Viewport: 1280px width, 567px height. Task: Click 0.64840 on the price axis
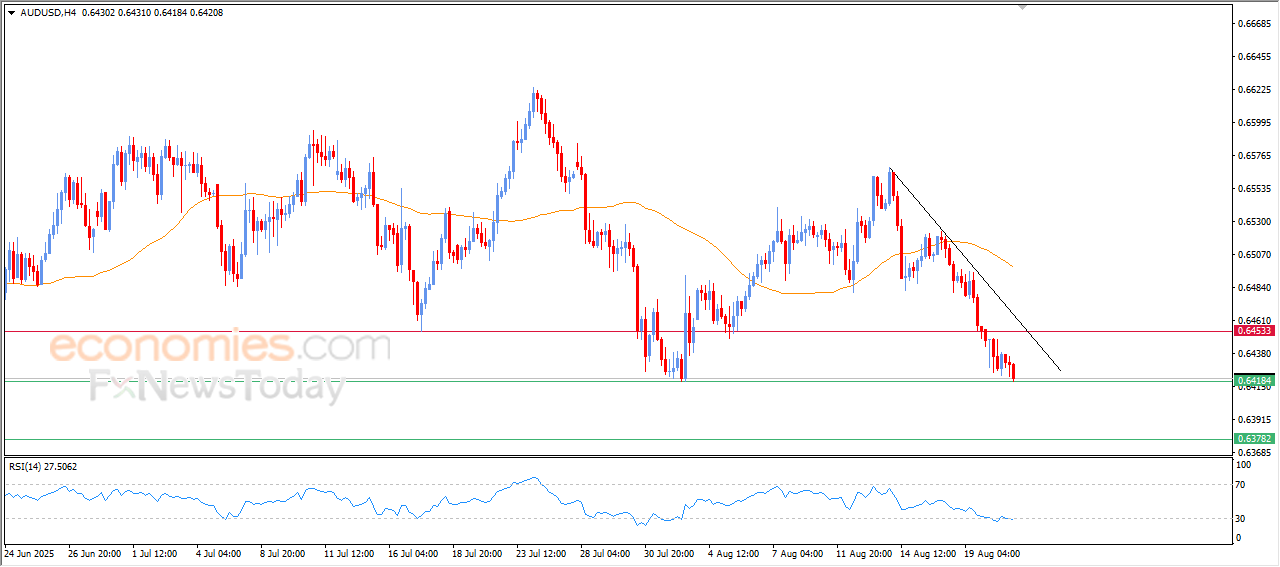tap(1254, 287)
